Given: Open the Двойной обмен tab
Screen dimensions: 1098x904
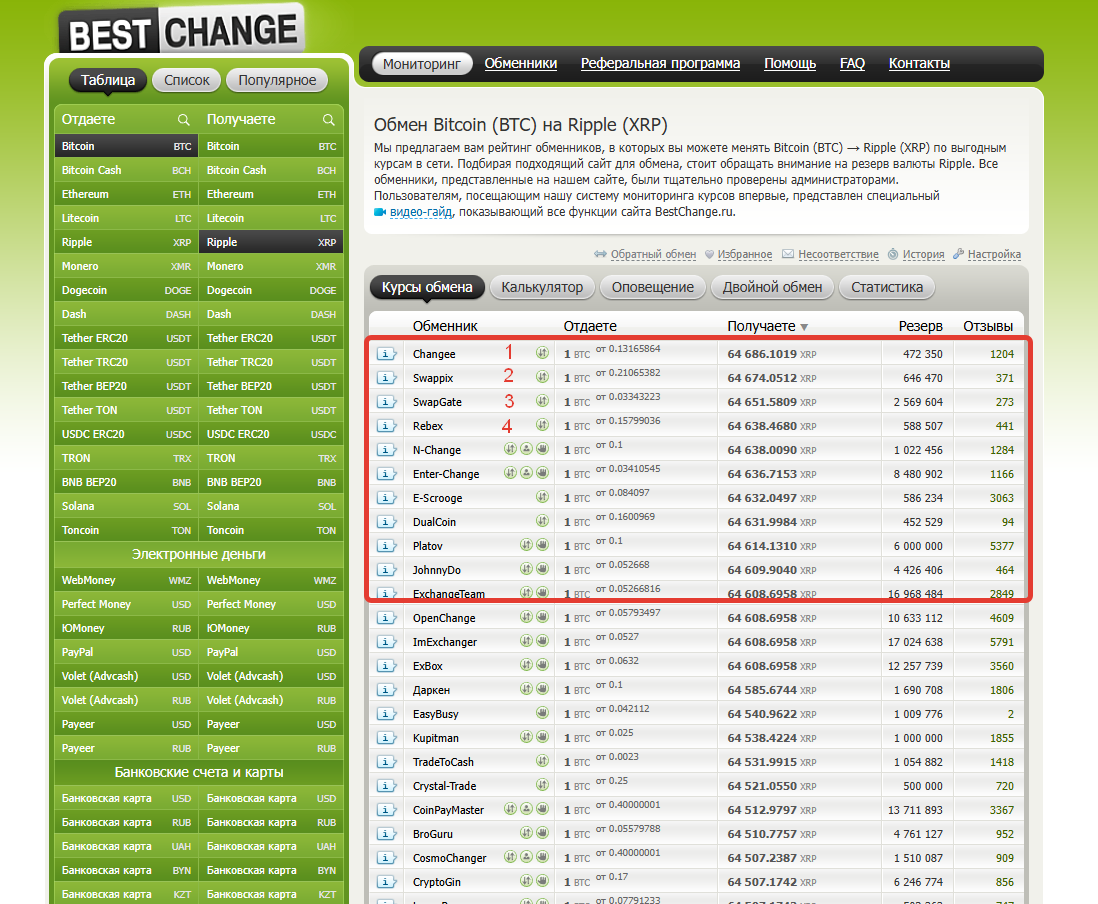Looking at the screenshot, I should 772,287.
